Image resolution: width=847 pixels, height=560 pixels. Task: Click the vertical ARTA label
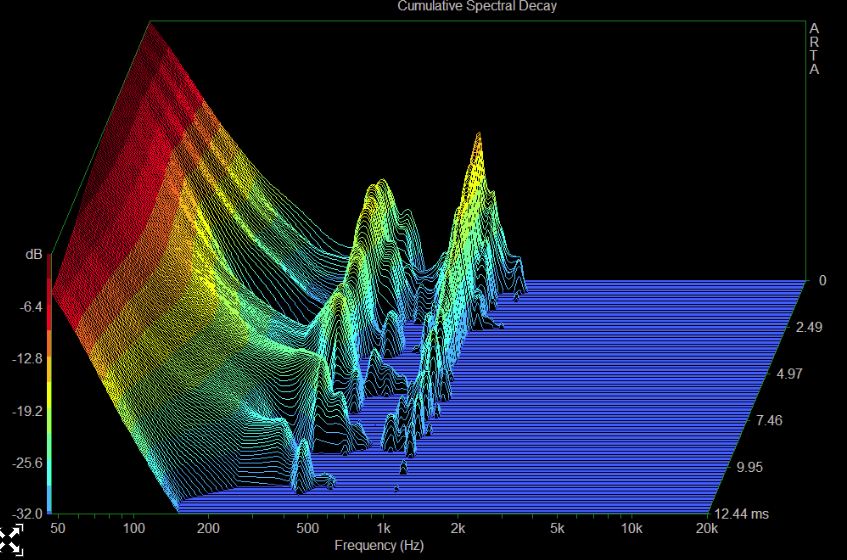[x=814, y=49]
